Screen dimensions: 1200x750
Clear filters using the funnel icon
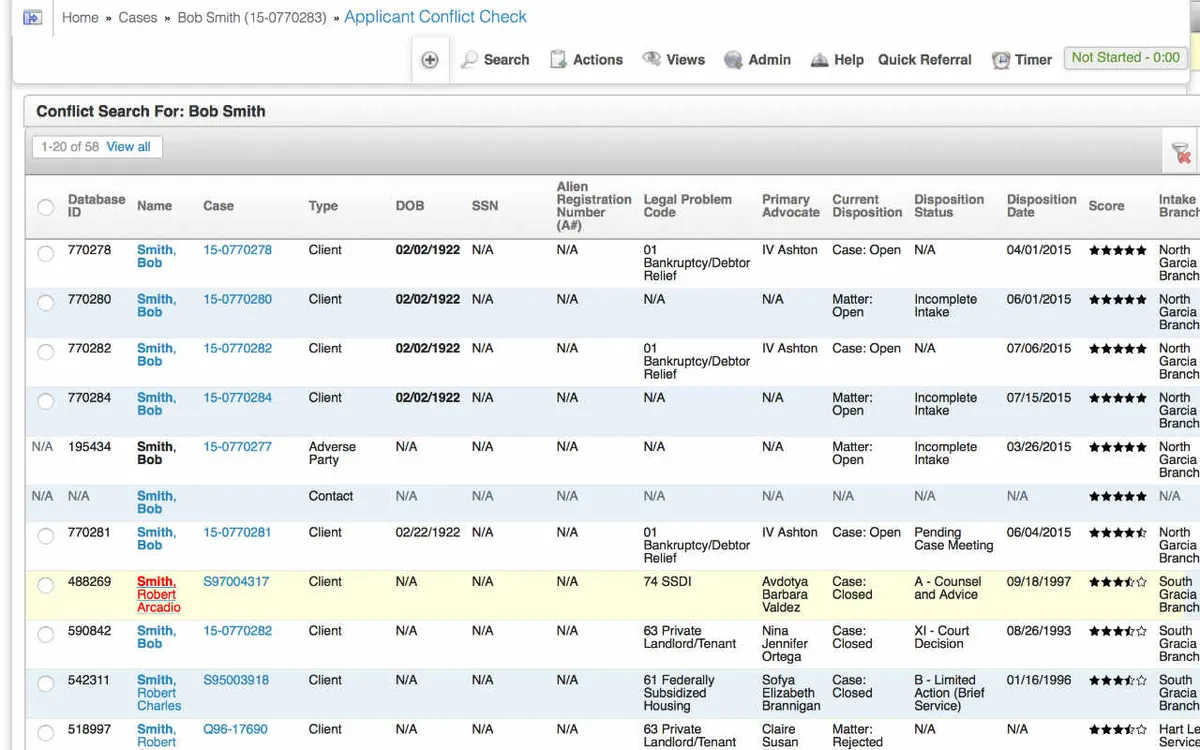coord(1181,153)
